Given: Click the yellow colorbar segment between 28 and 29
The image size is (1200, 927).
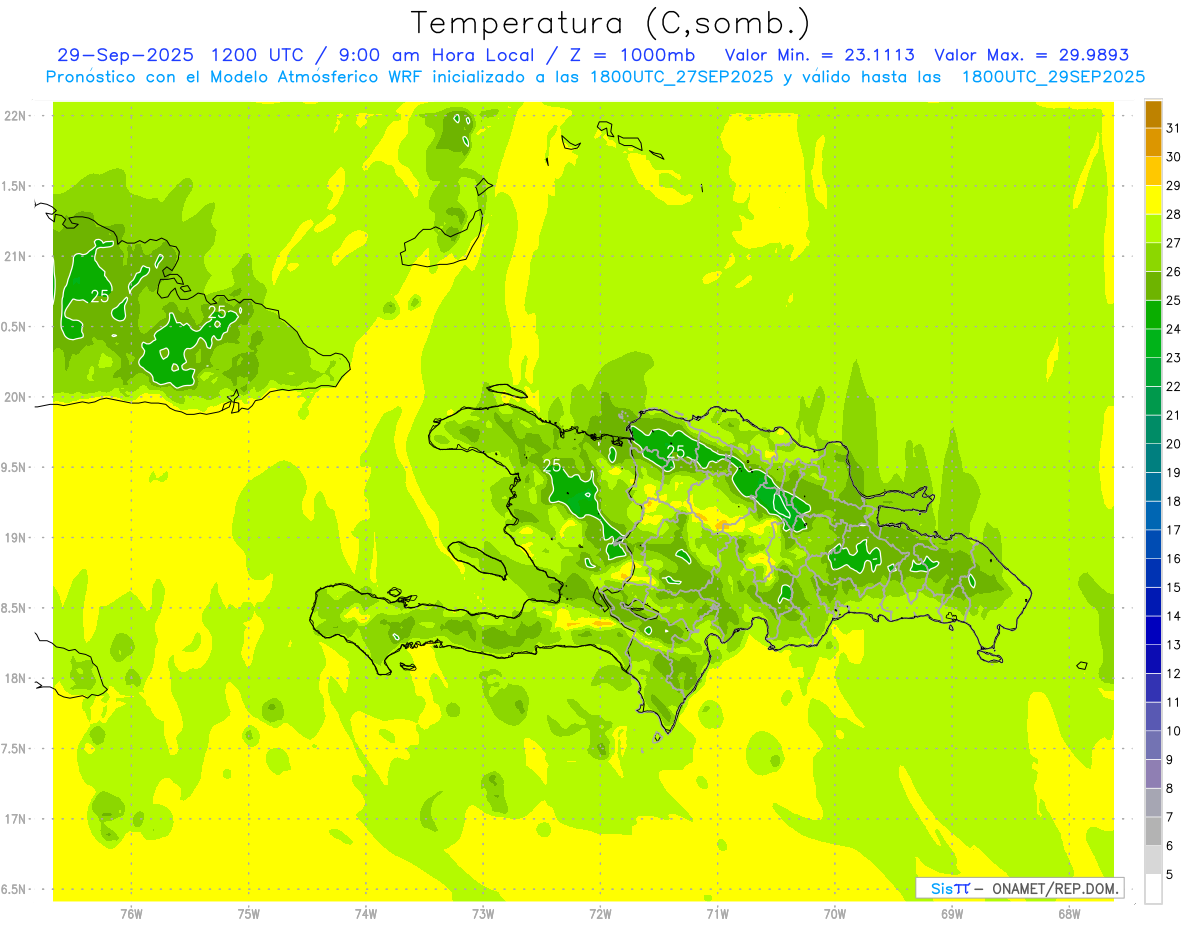Looking at the screenshot, I should coord(1153,200).
